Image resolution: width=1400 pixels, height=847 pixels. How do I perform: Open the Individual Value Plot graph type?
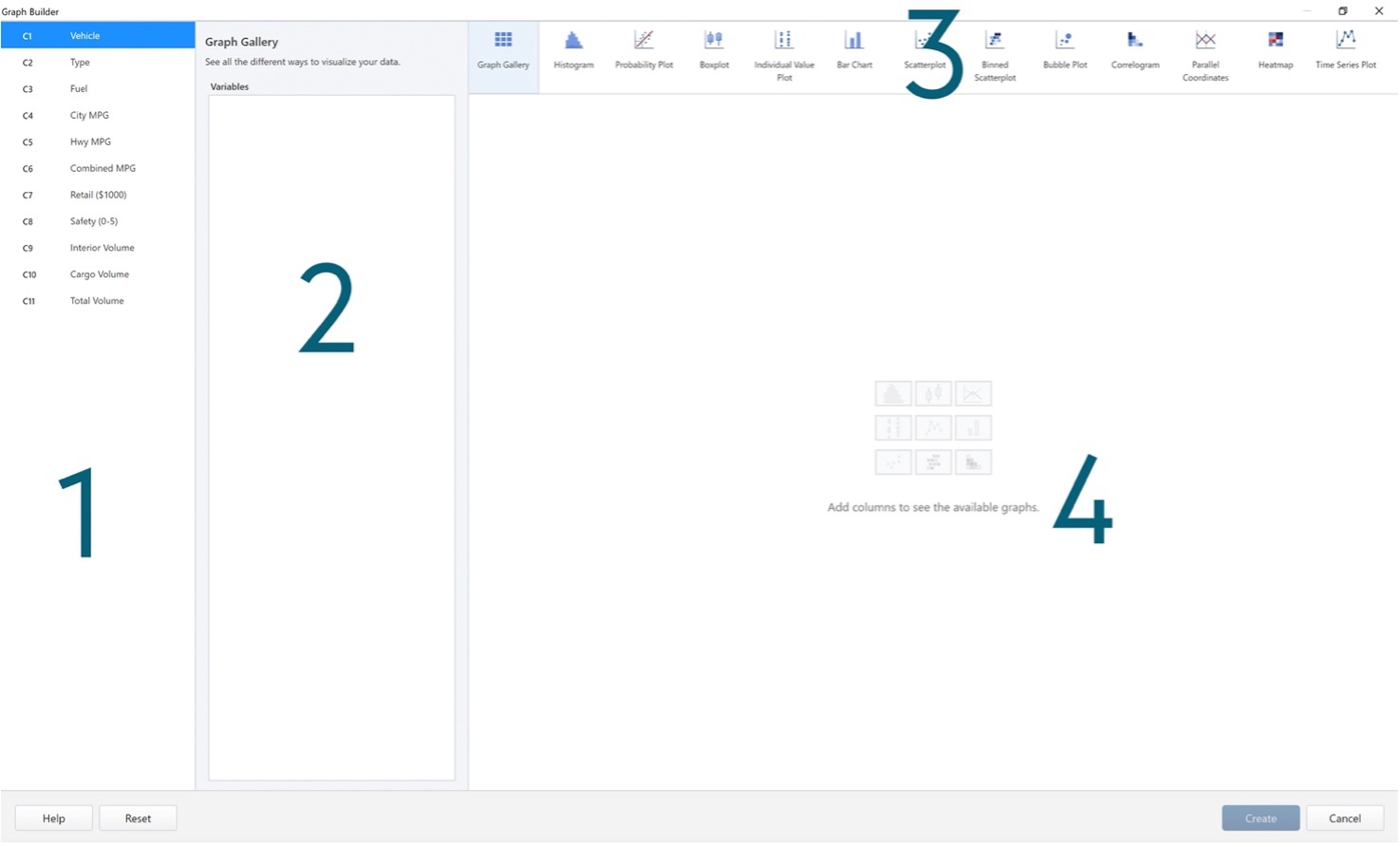point(783,49)
